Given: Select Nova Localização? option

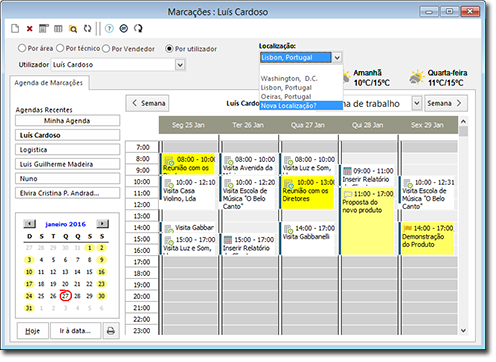Looking at the screenshot, I should click(x=301, y=106).
